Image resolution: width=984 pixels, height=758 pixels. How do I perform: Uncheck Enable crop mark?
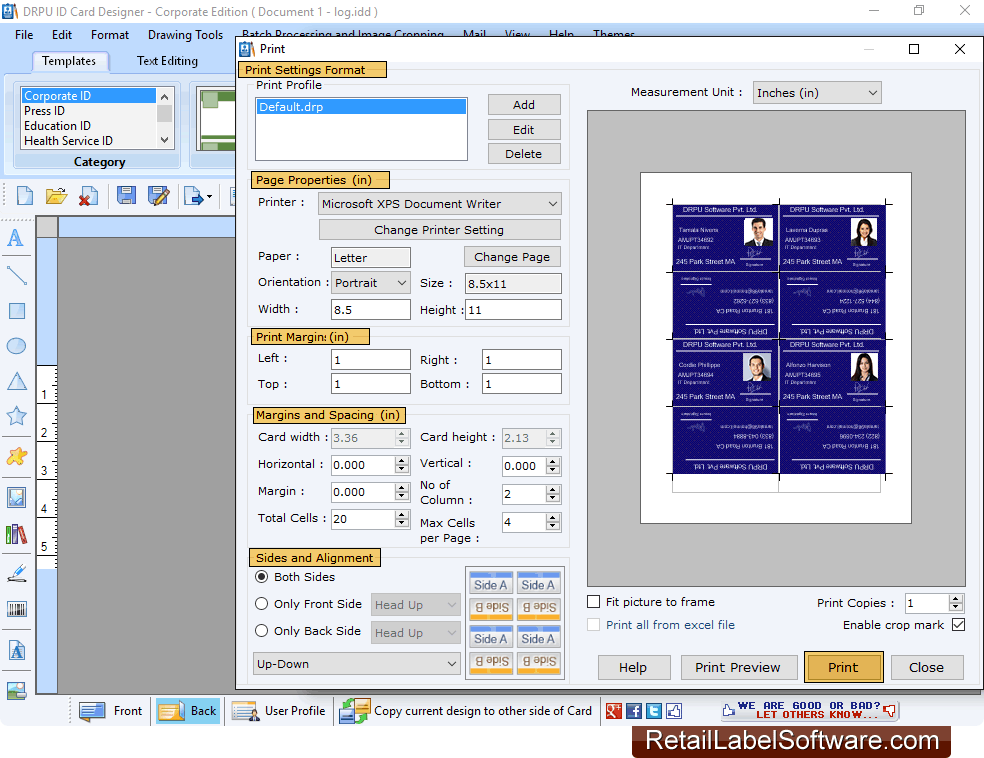[958, 624]
